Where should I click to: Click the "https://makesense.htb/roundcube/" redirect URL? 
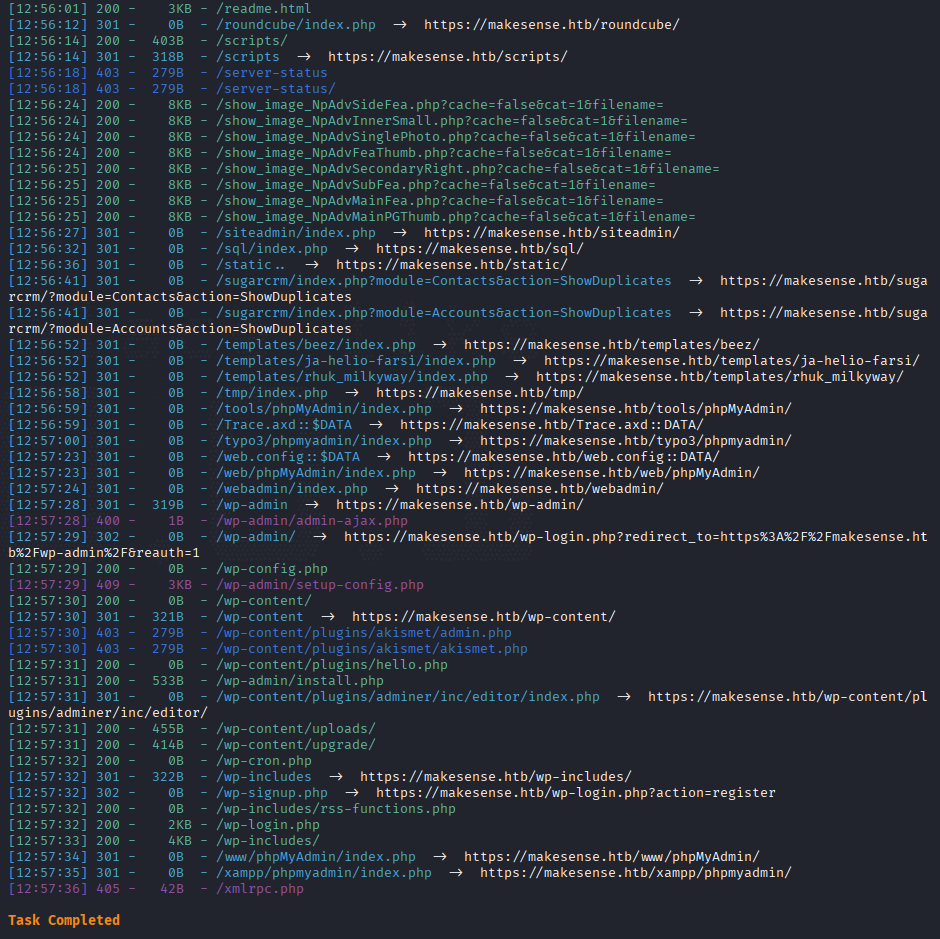[x=552, y=25]
